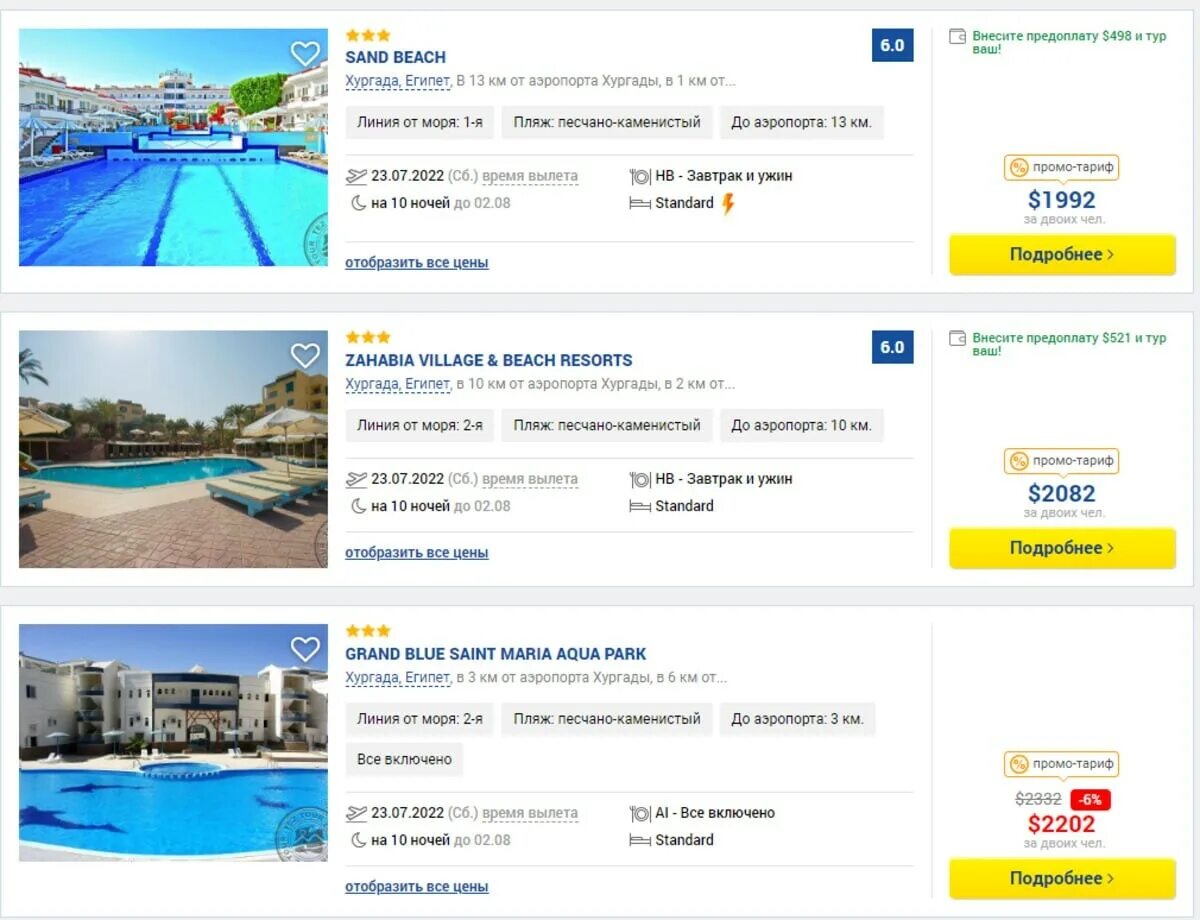Open the Sand Beach pool photo
The width and height of the screenshot is (1200, 920).
[173, 147]
